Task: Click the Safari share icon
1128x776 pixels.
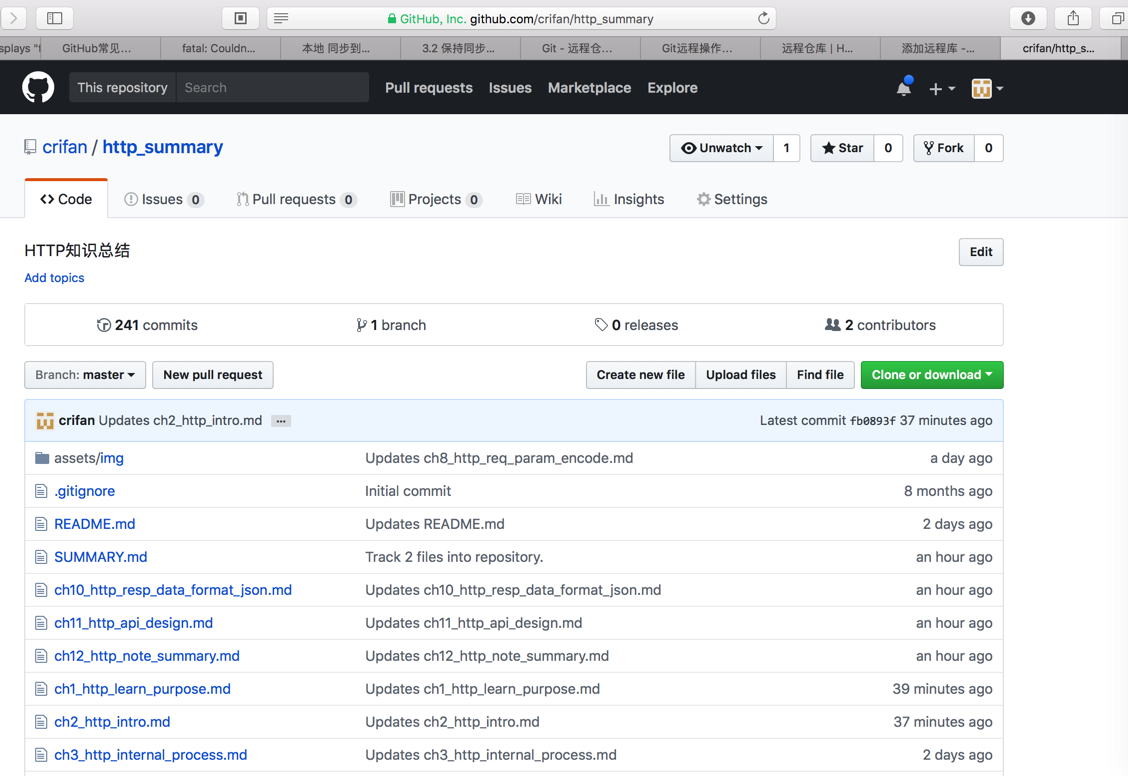Action: [1073, 18]
